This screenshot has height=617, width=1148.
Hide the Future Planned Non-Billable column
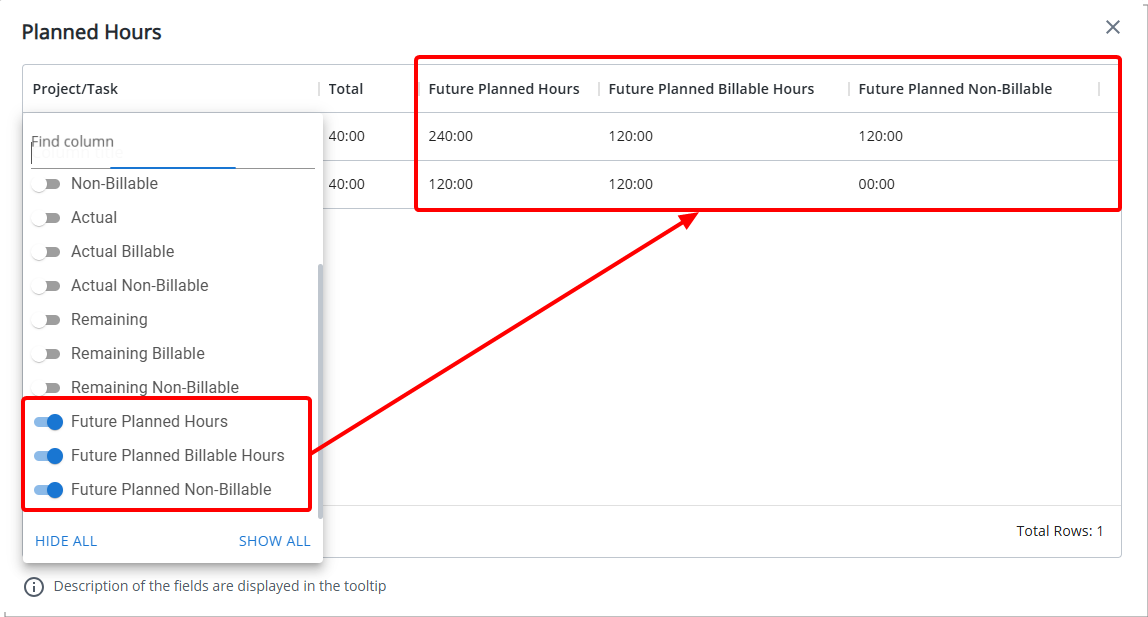[x=48, y=490]
